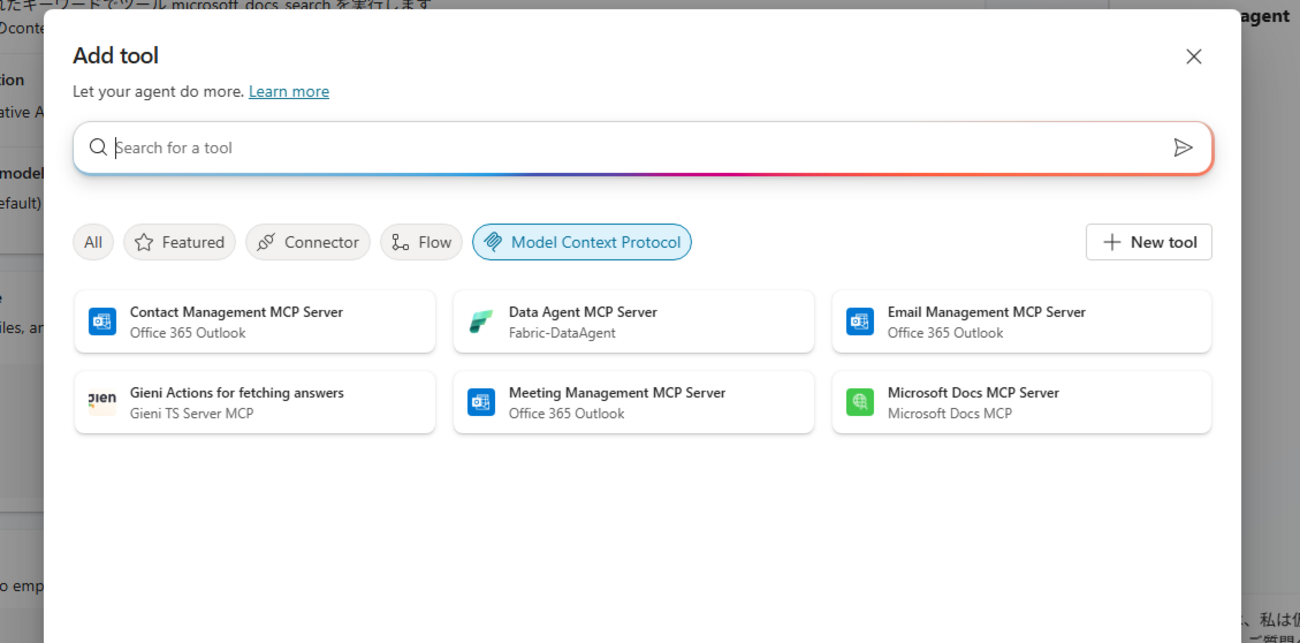
Task: Click the magnifying glass search icon
Action: tap(98, 148)
